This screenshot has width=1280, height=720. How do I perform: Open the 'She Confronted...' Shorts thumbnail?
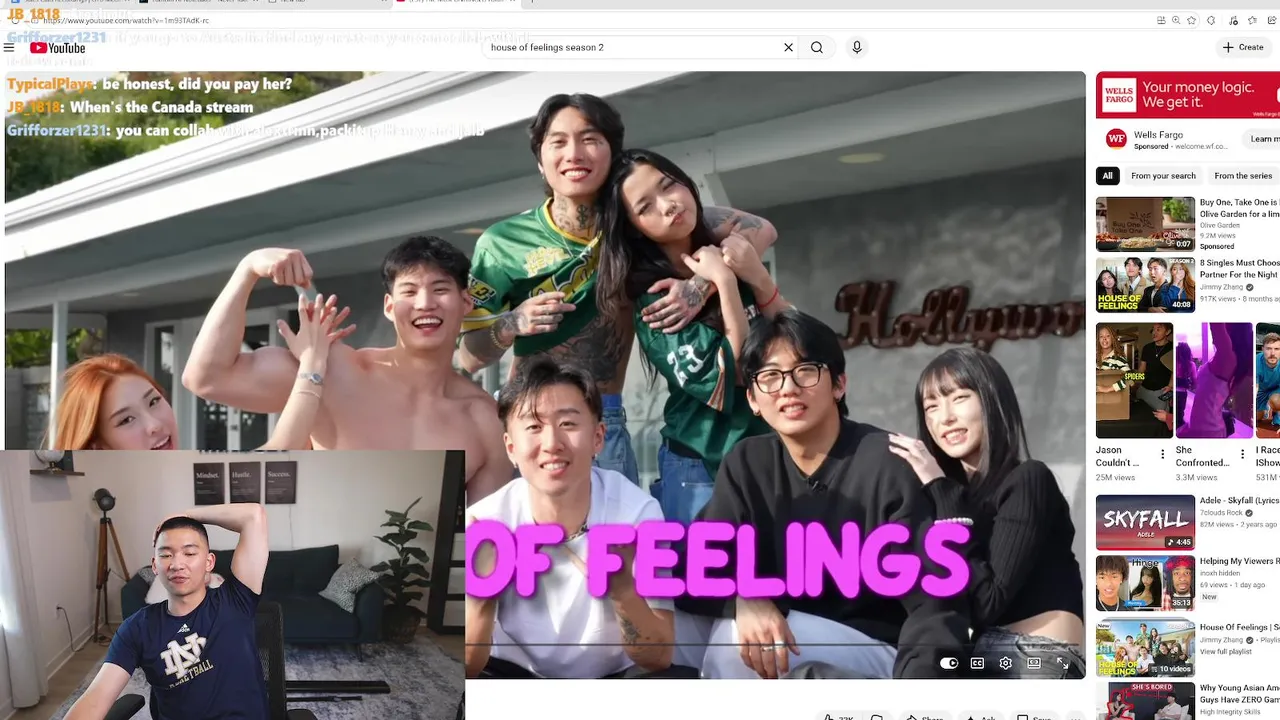click(1214, 380)
